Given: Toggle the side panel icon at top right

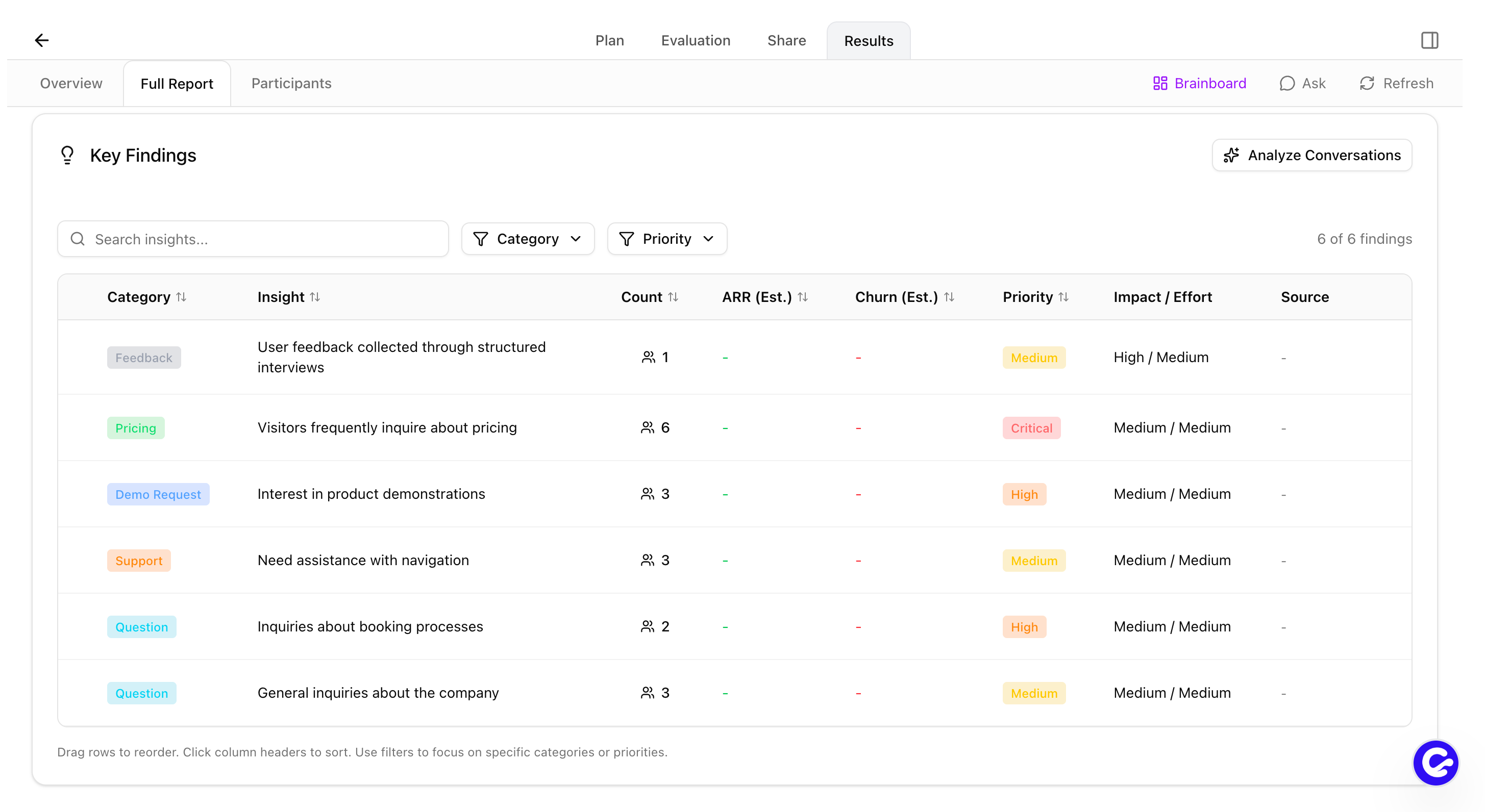Looking at the screenshot, I should [1429, 40].
